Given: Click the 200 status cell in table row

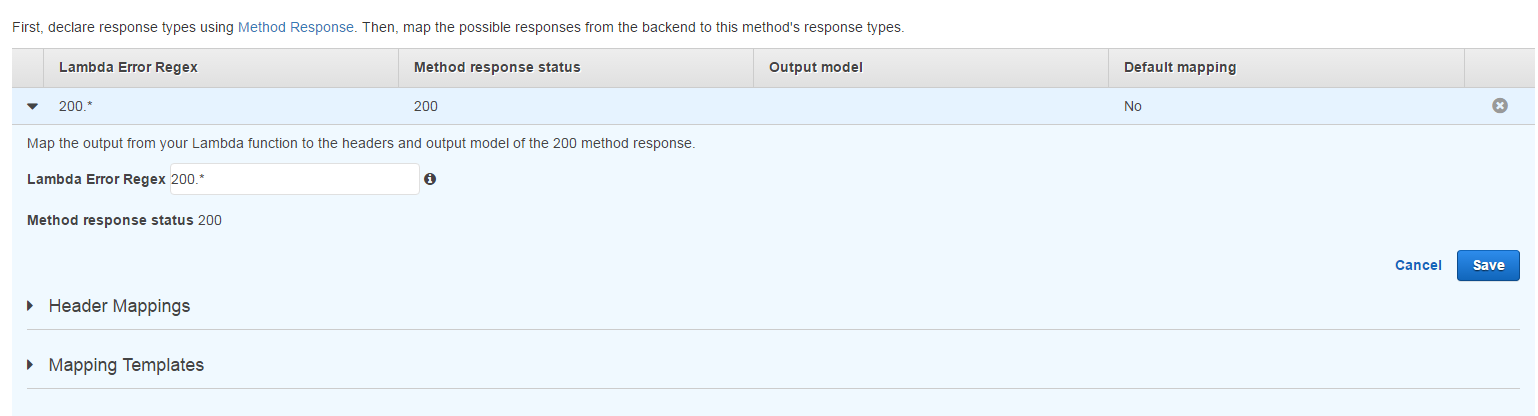Looking at the screenshot, I should pos(425,106).
